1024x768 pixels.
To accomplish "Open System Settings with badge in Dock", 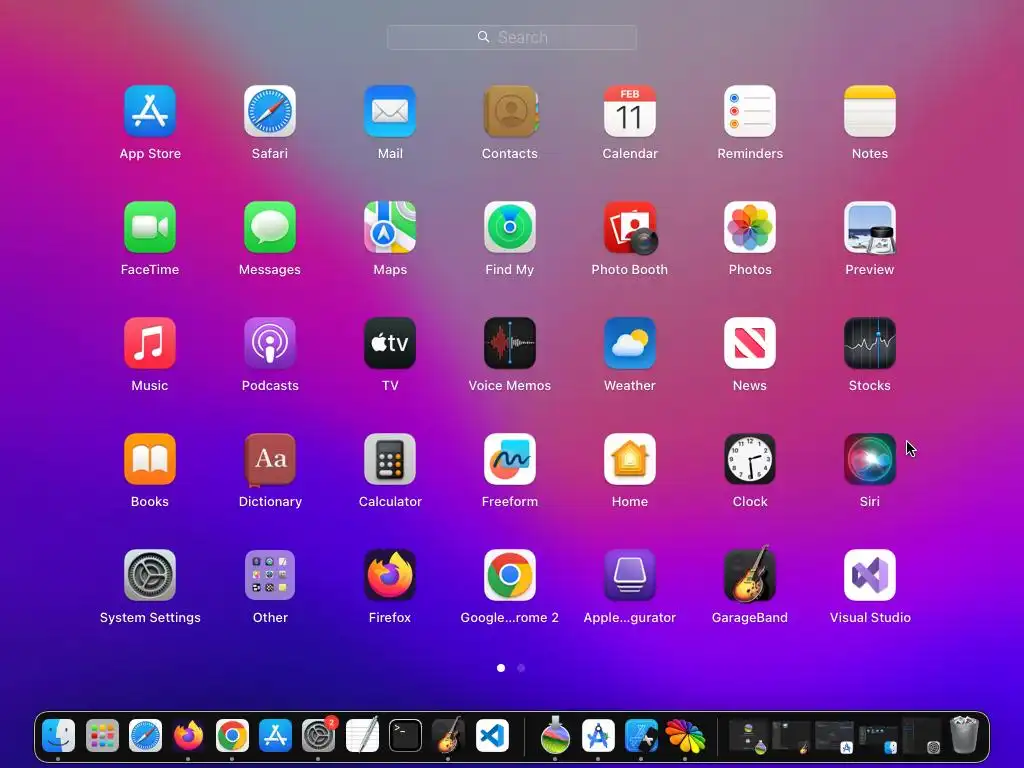I will tap(319, 735).
